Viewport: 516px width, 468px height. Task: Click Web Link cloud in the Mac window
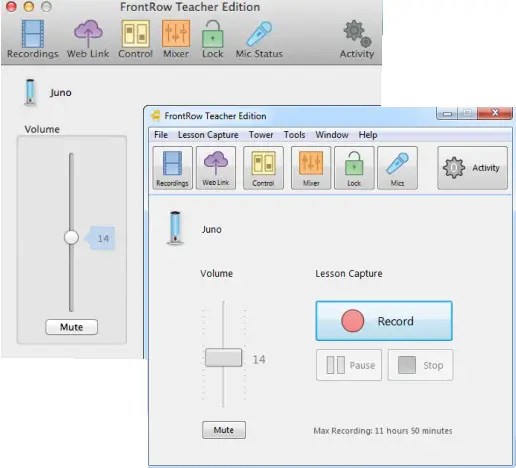click(x=88, y=39)
